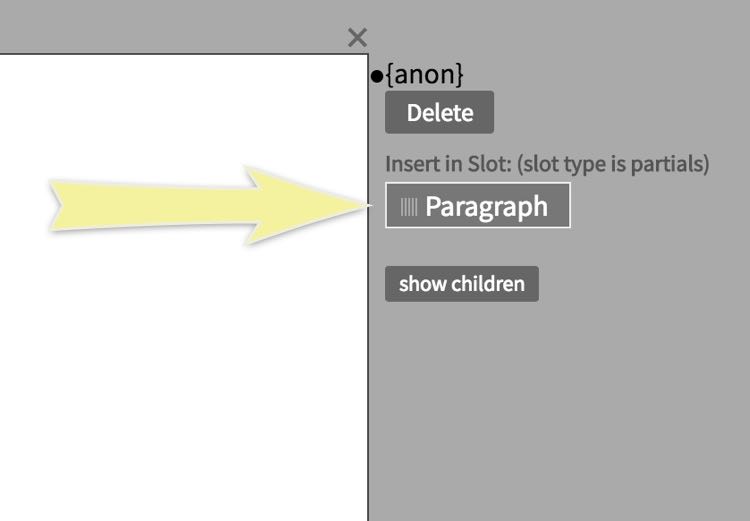The height and width of the screenshot is (521, 750).
Task: Click the pointed tip of the yellow arrow
Action: pos(364,206)
